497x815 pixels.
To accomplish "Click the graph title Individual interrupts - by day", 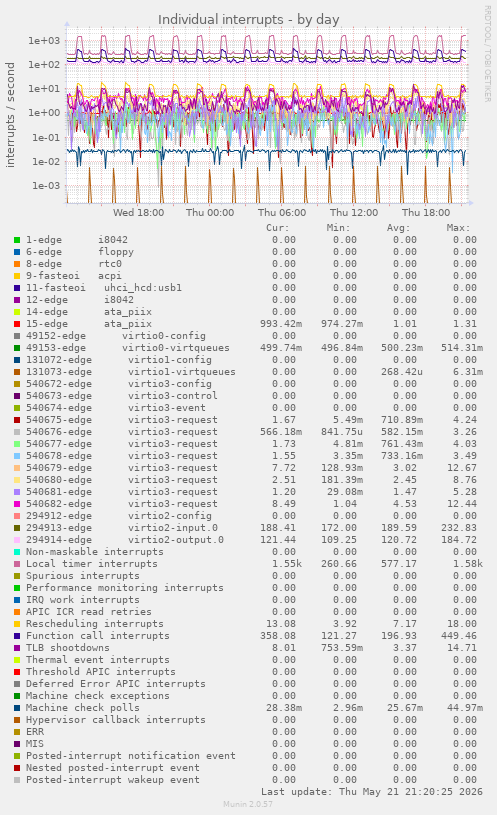I will [x=248, y=20].
